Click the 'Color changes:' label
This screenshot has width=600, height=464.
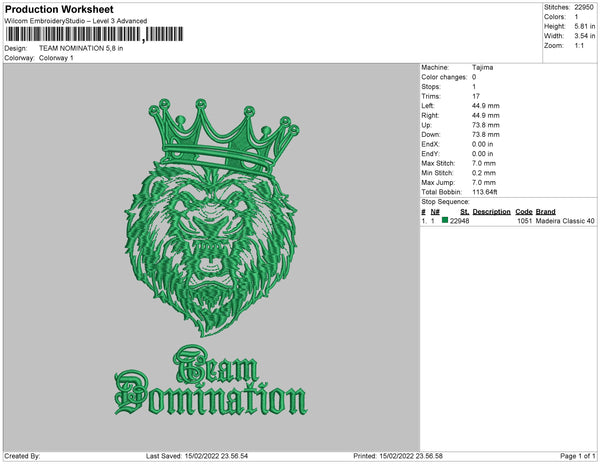click(444, 77)
